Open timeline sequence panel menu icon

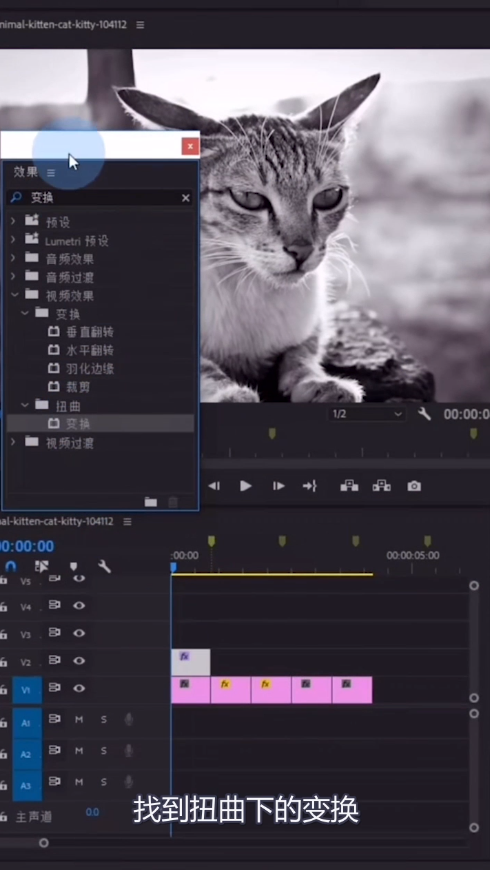(128, 522)
